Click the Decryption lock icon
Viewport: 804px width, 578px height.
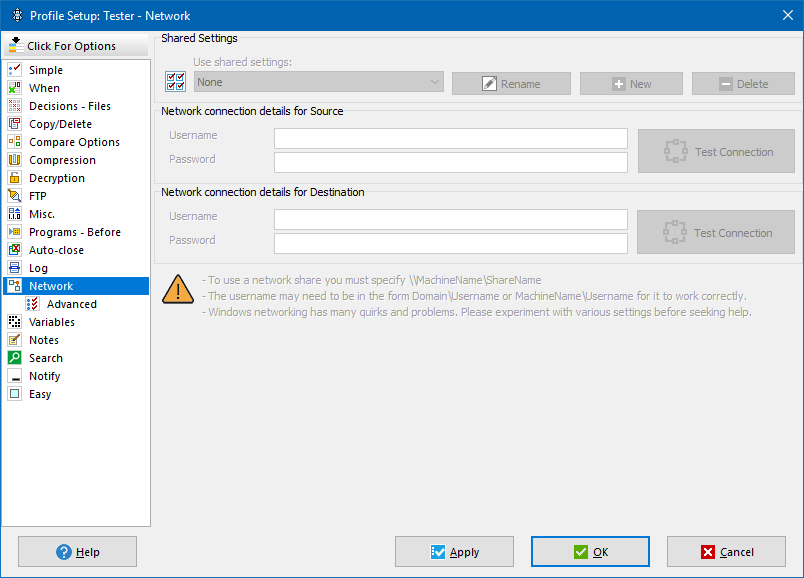pos(14,178)
